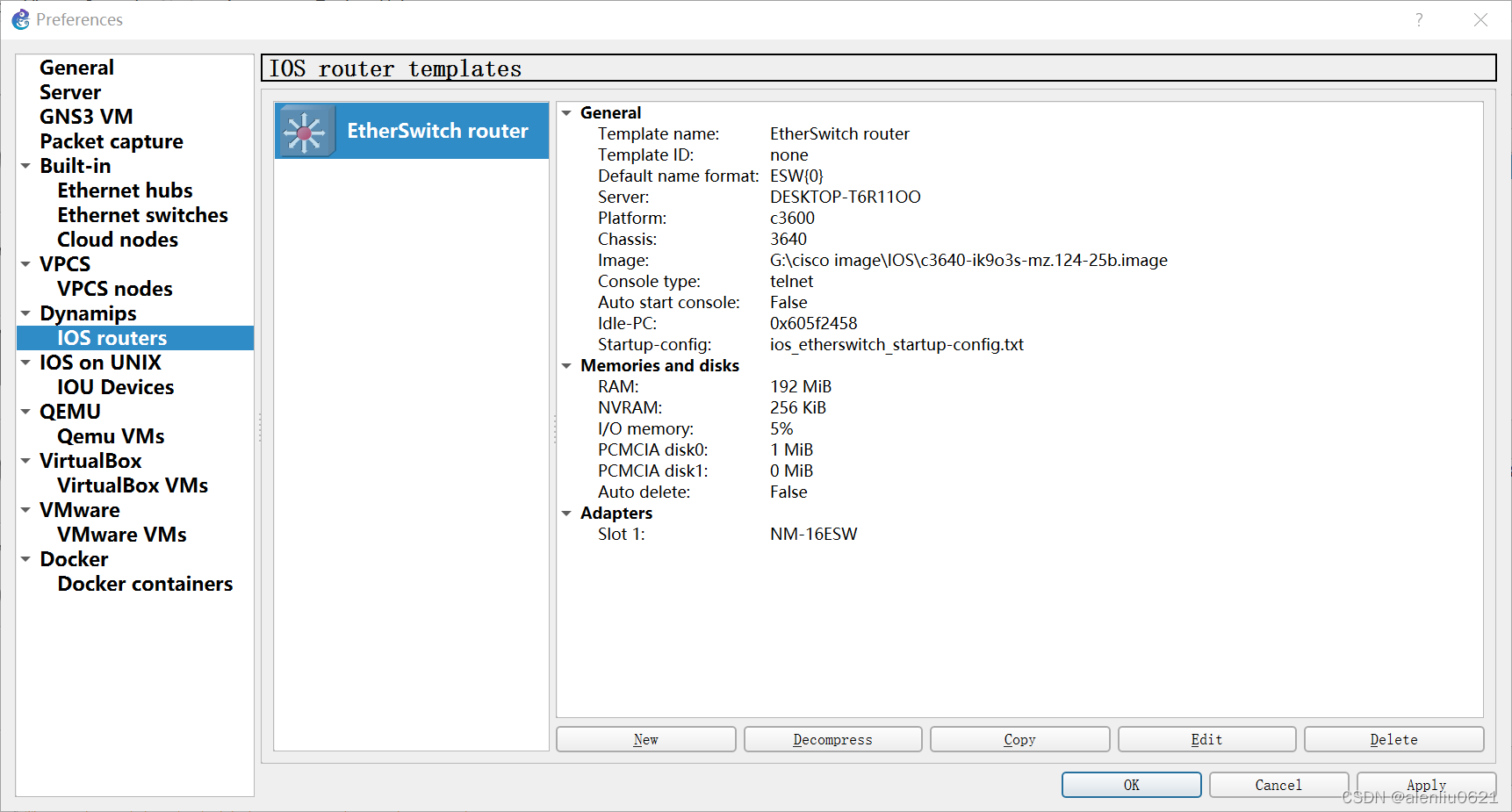Image resolution: width=1512 pixels, height=812 pixels.
Task: Click the Cancel button
Action: tap(1278, 785)
